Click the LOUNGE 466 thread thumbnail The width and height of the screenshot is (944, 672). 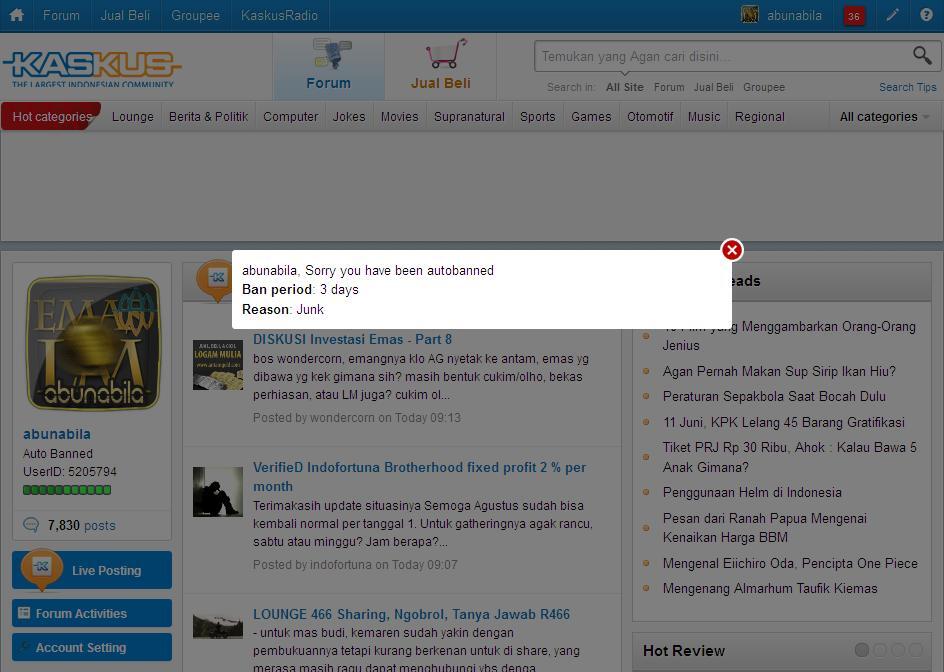[x=217, y=626]
